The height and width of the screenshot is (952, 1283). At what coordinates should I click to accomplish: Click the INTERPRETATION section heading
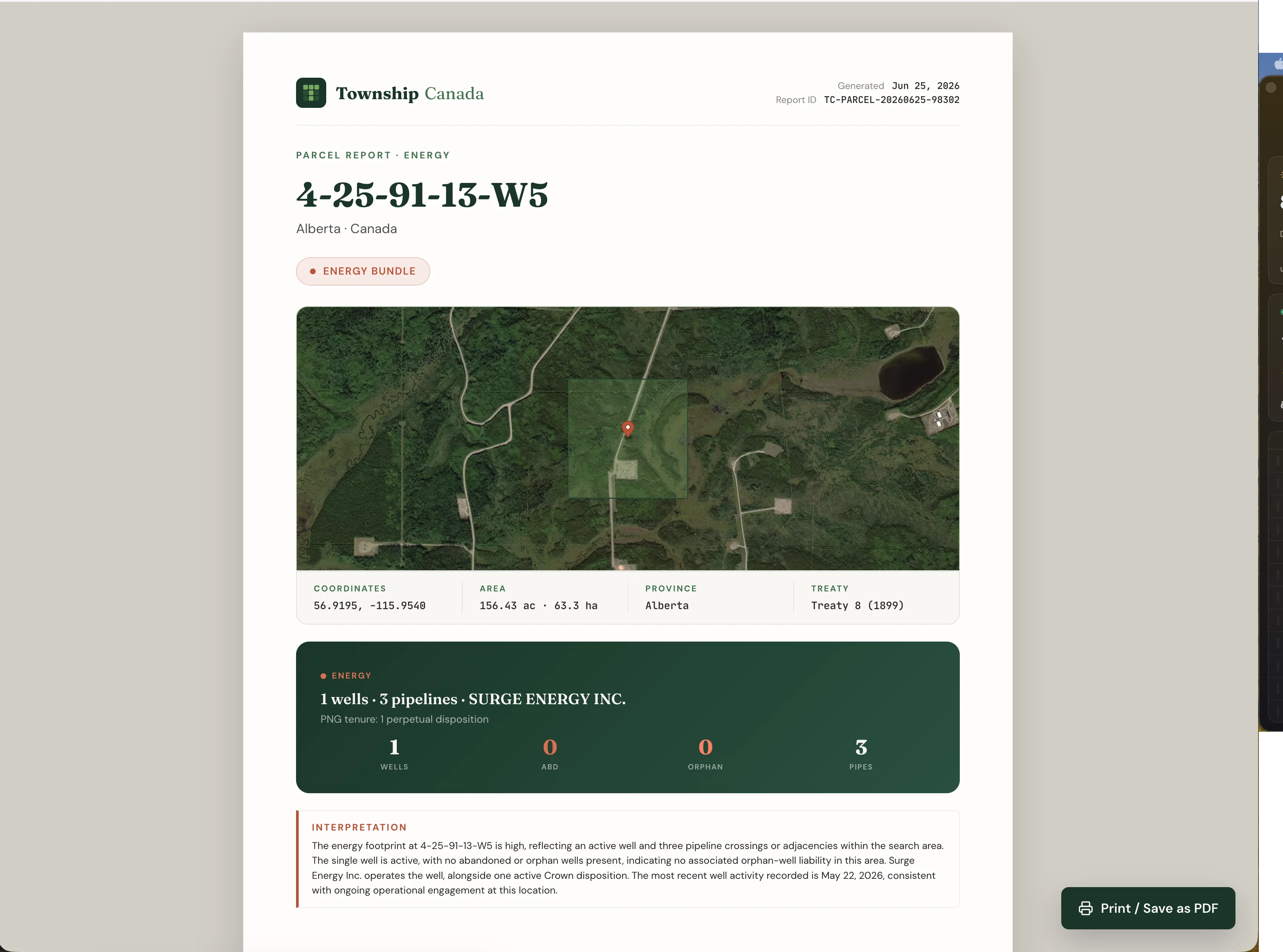359,828
